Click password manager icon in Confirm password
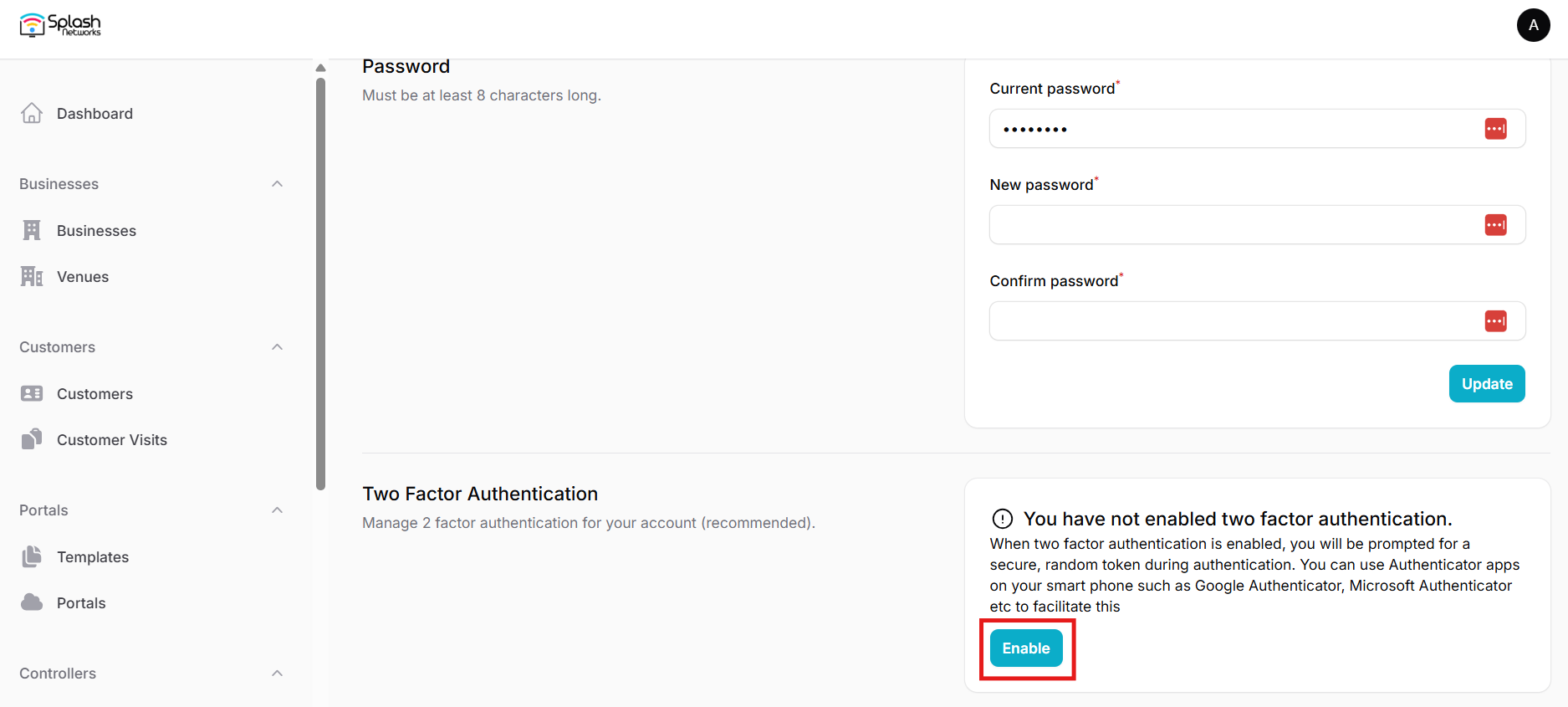1568x707 pixels. point(1495,321)
